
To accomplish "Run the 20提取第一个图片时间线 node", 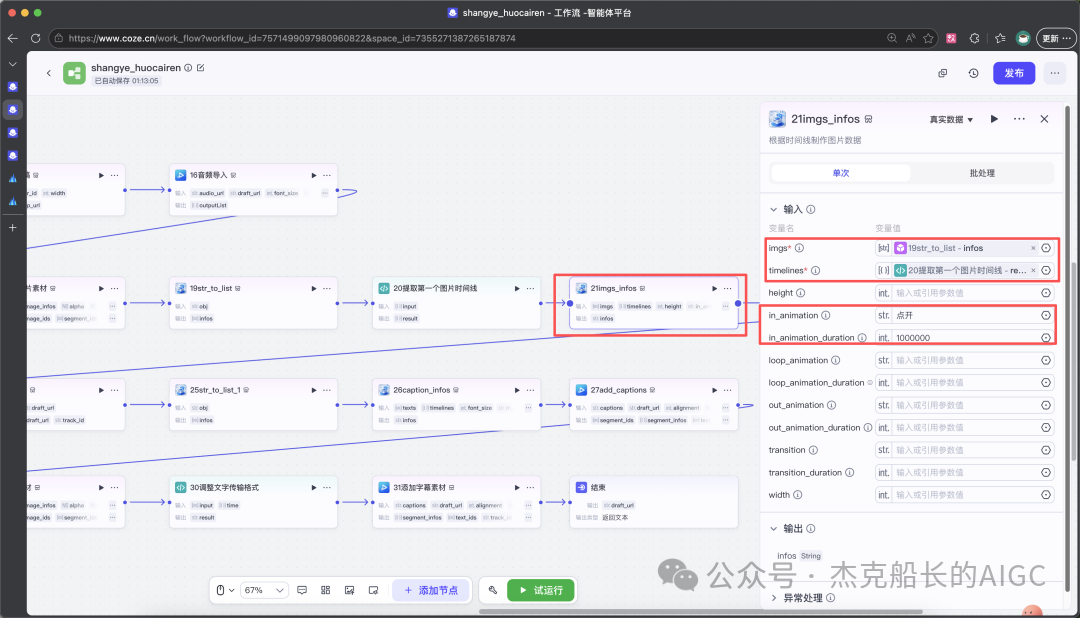I will tap(517, 288).
